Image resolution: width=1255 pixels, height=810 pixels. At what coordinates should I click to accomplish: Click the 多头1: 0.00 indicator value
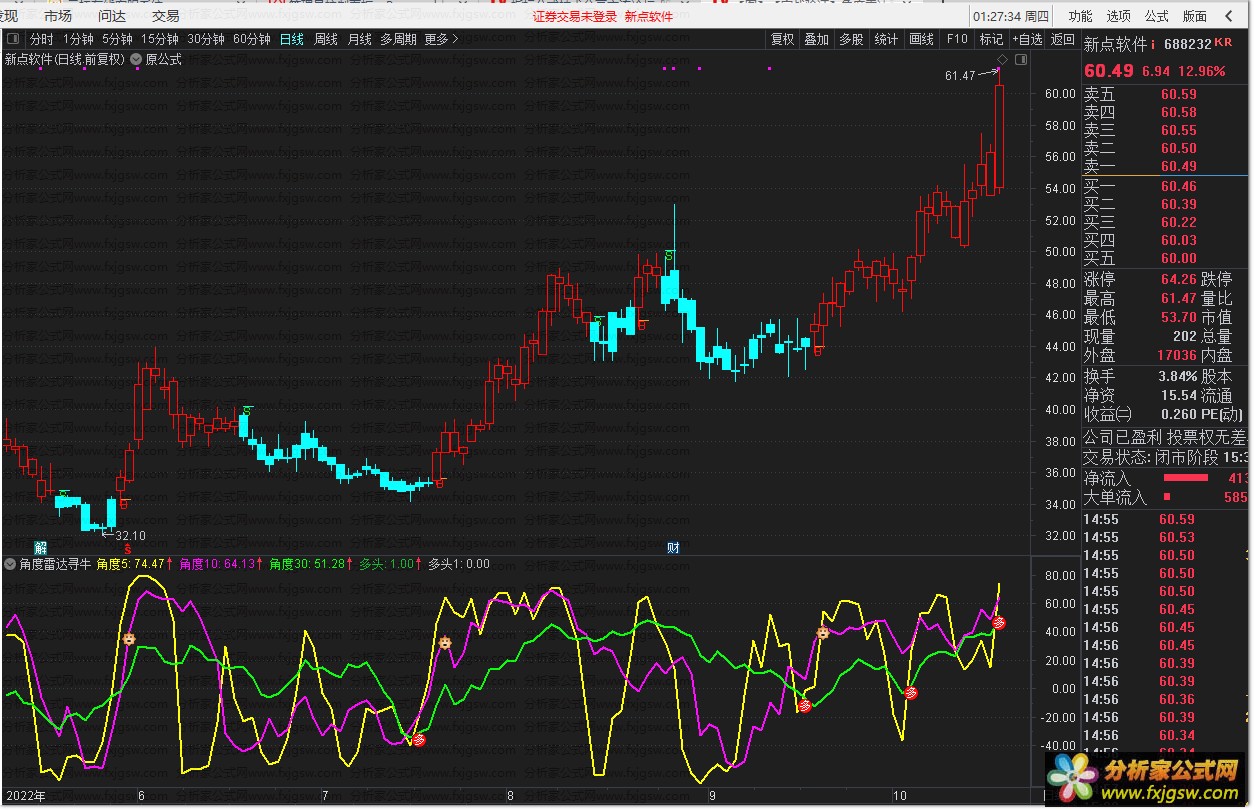(x=458, y=564)
